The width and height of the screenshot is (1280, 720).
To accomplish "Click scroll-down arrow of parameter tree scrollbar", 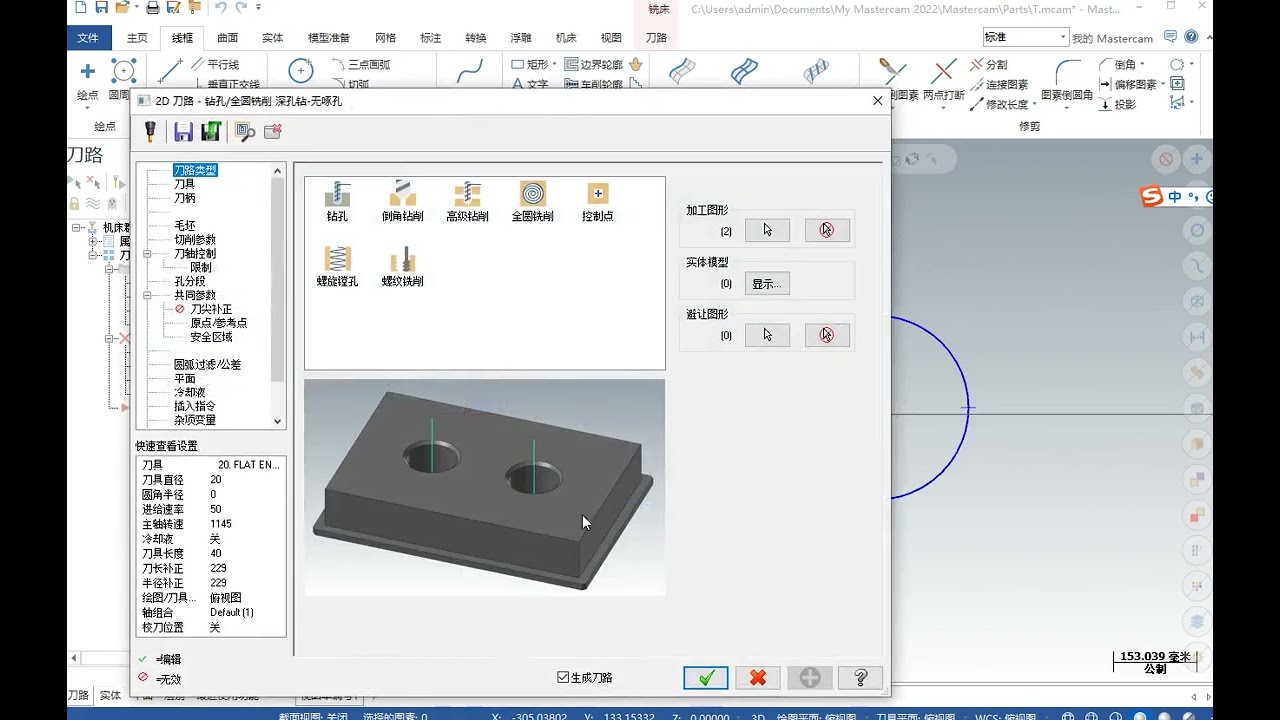I will pos(278,421).
